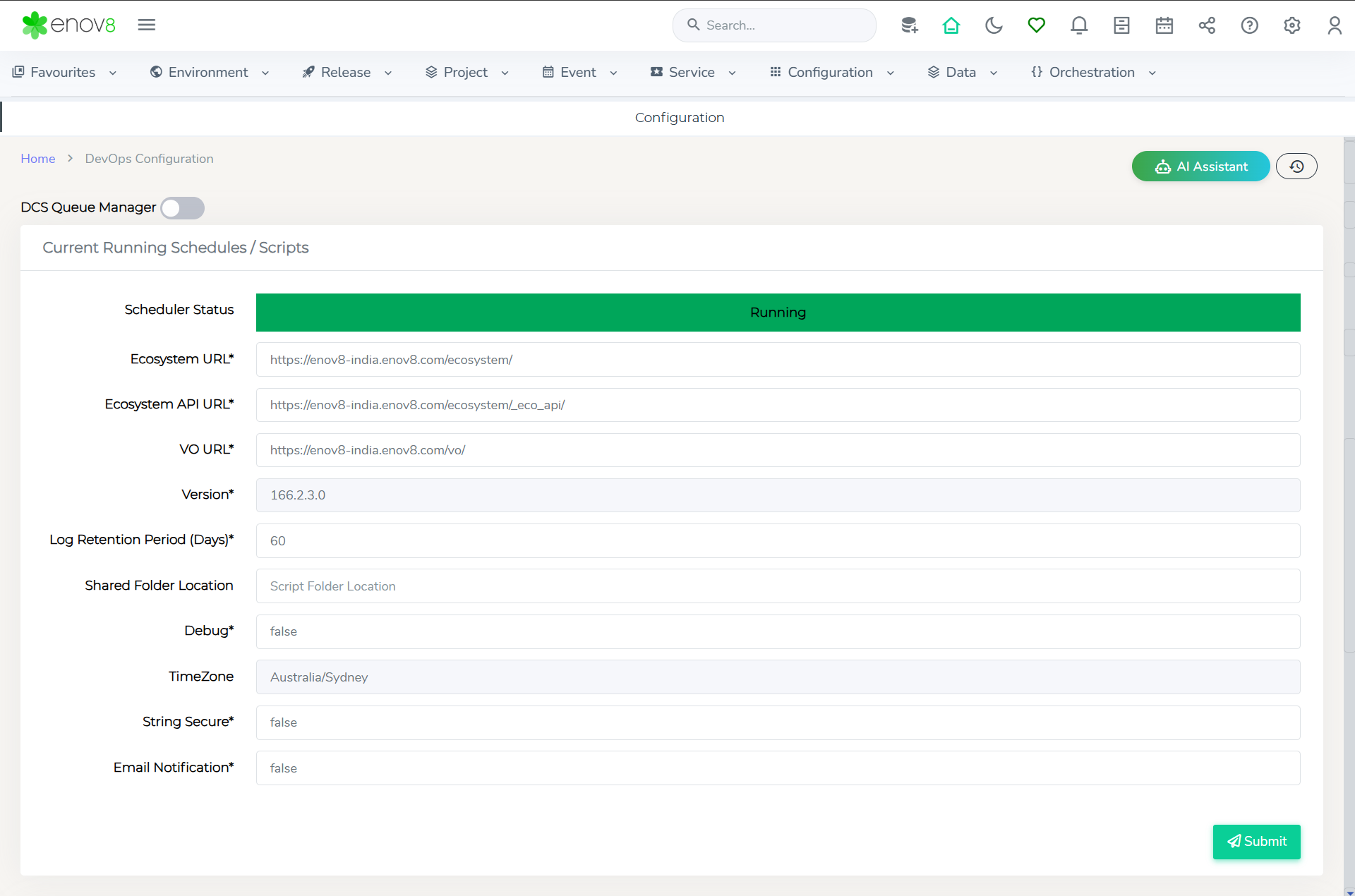Open the AI Assistant
The width and height of the screenshot is (1355, 896).
[x=1200, y=167]
